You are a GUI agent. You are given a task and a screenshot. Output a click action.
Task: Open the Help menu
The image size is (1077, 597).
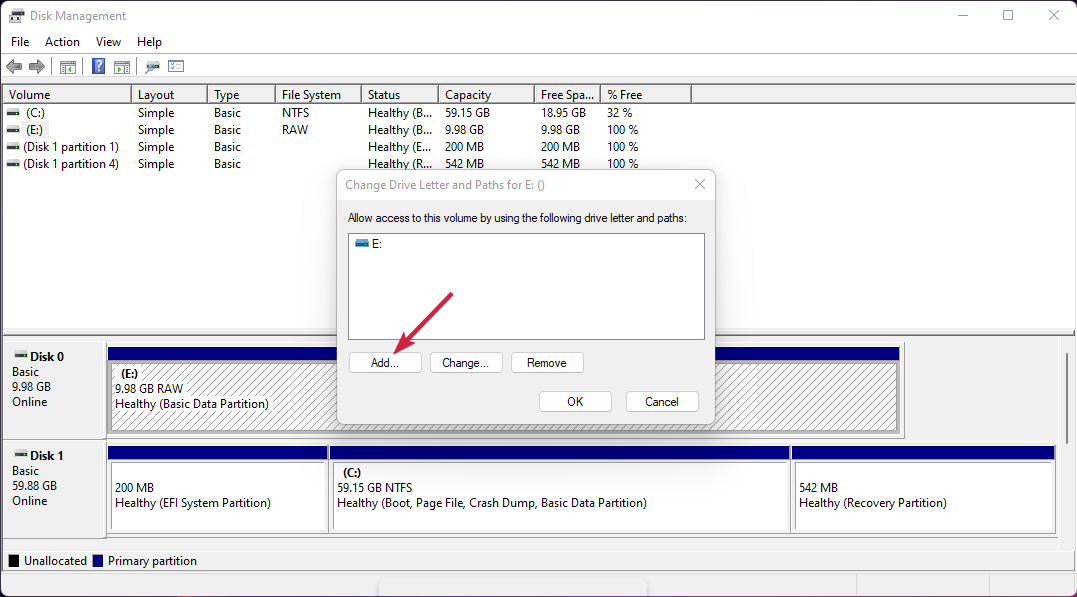[x=149, y=42]
